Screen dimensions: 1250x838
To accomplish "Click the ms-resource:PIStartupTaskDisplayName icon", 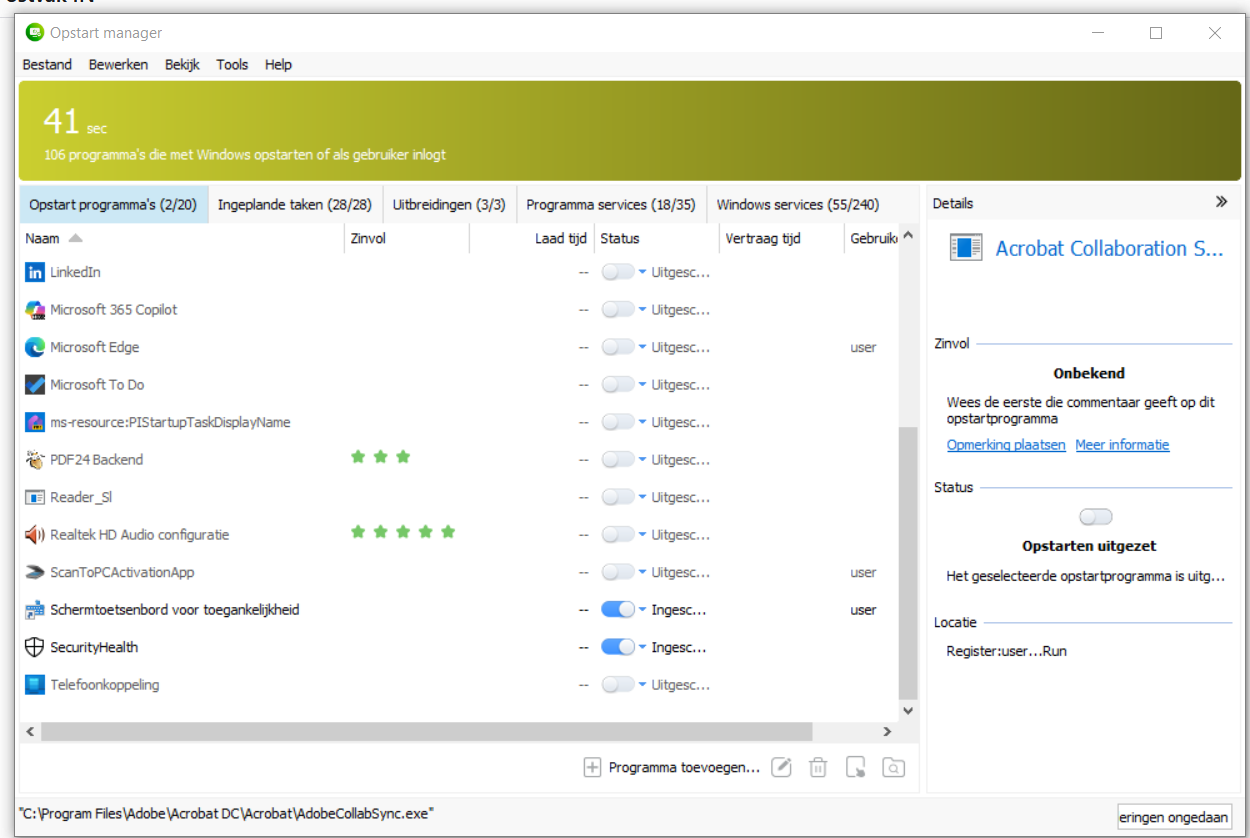I will tap(35, 422).
